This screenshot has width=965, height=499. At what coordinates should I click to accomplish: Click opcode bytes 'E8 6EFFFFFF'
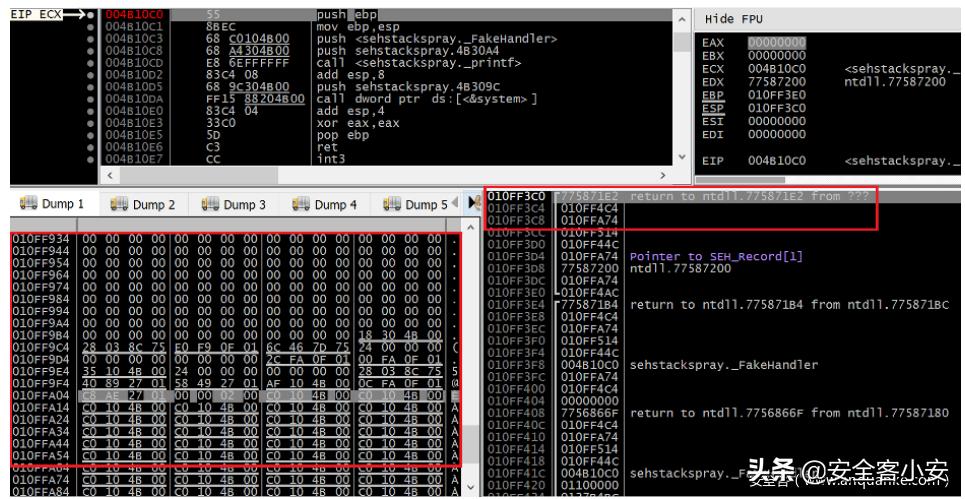(247, 63)
